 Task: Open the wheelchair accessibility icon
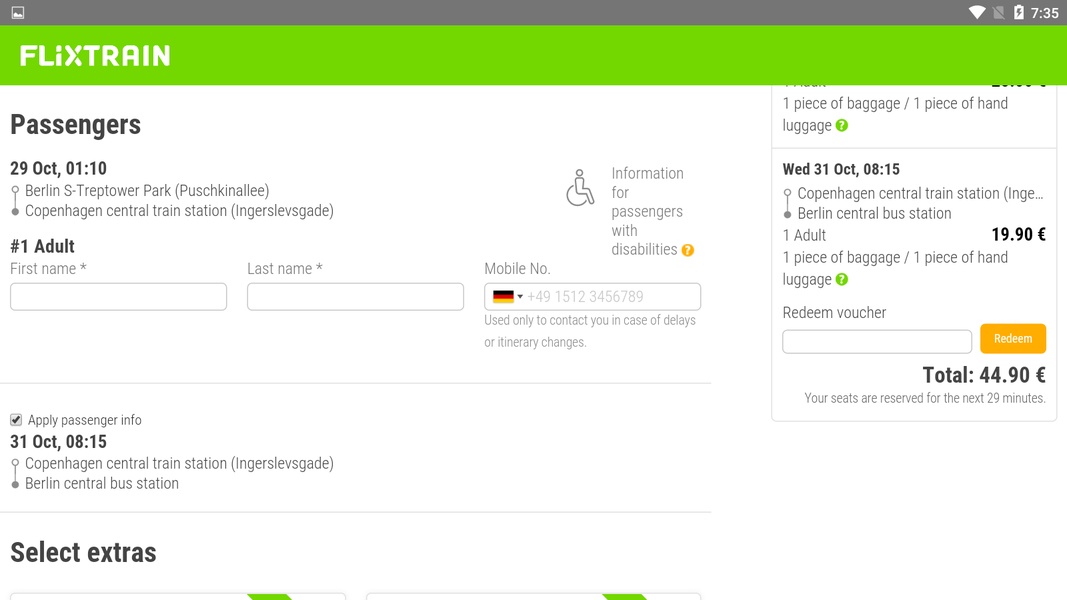coord(580,188)
